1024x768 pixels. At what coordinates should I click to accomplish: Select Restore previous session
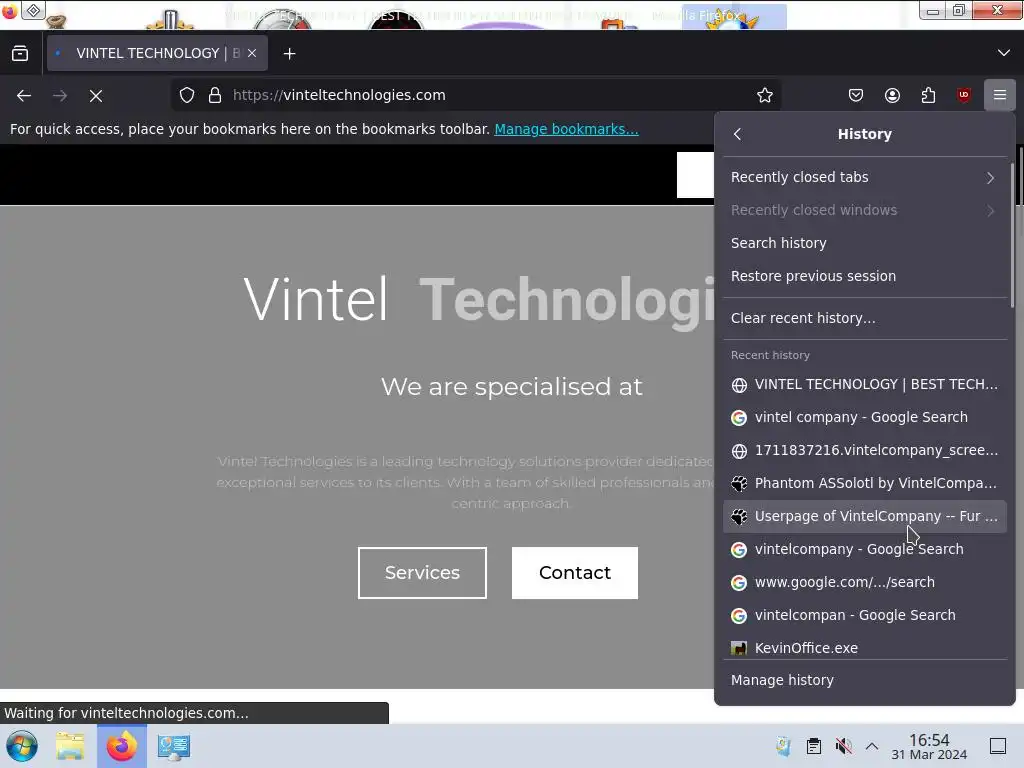865,276
